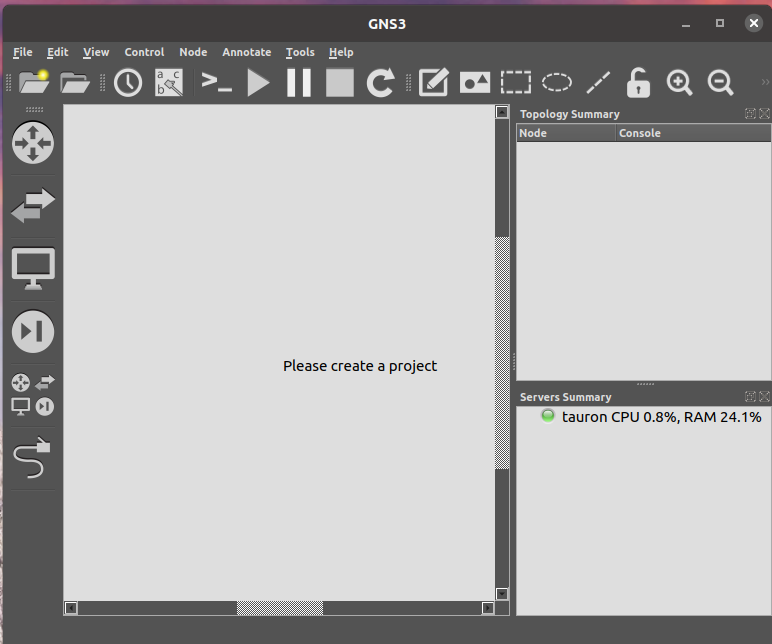Open the Annotate menu
Image resolution: width=772 pixels, height=644 pixels.
click(246, 52)
